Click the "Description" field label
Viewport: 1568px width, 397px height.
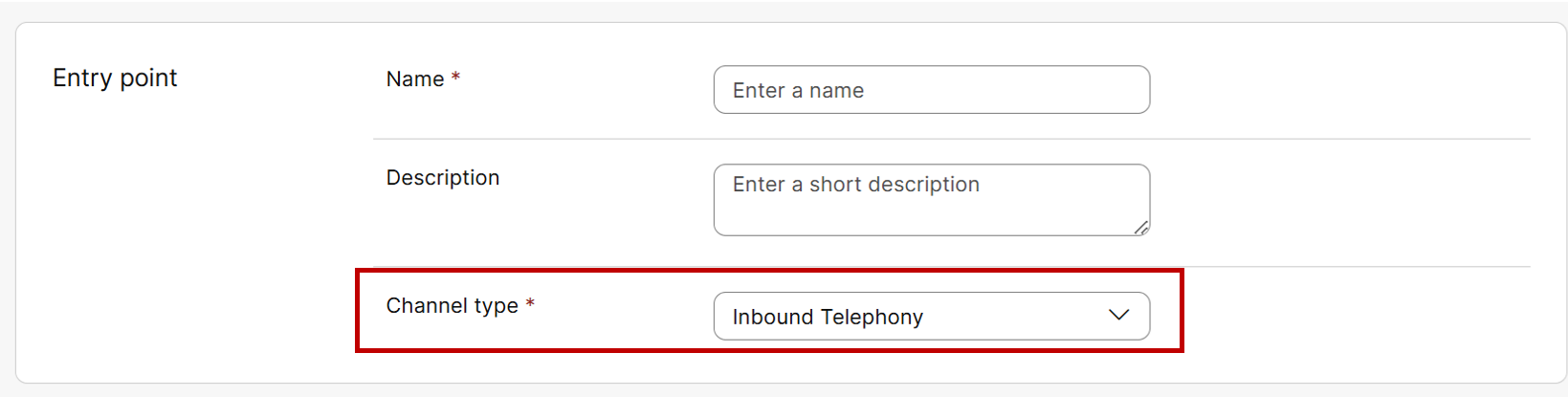pos(443,178)
